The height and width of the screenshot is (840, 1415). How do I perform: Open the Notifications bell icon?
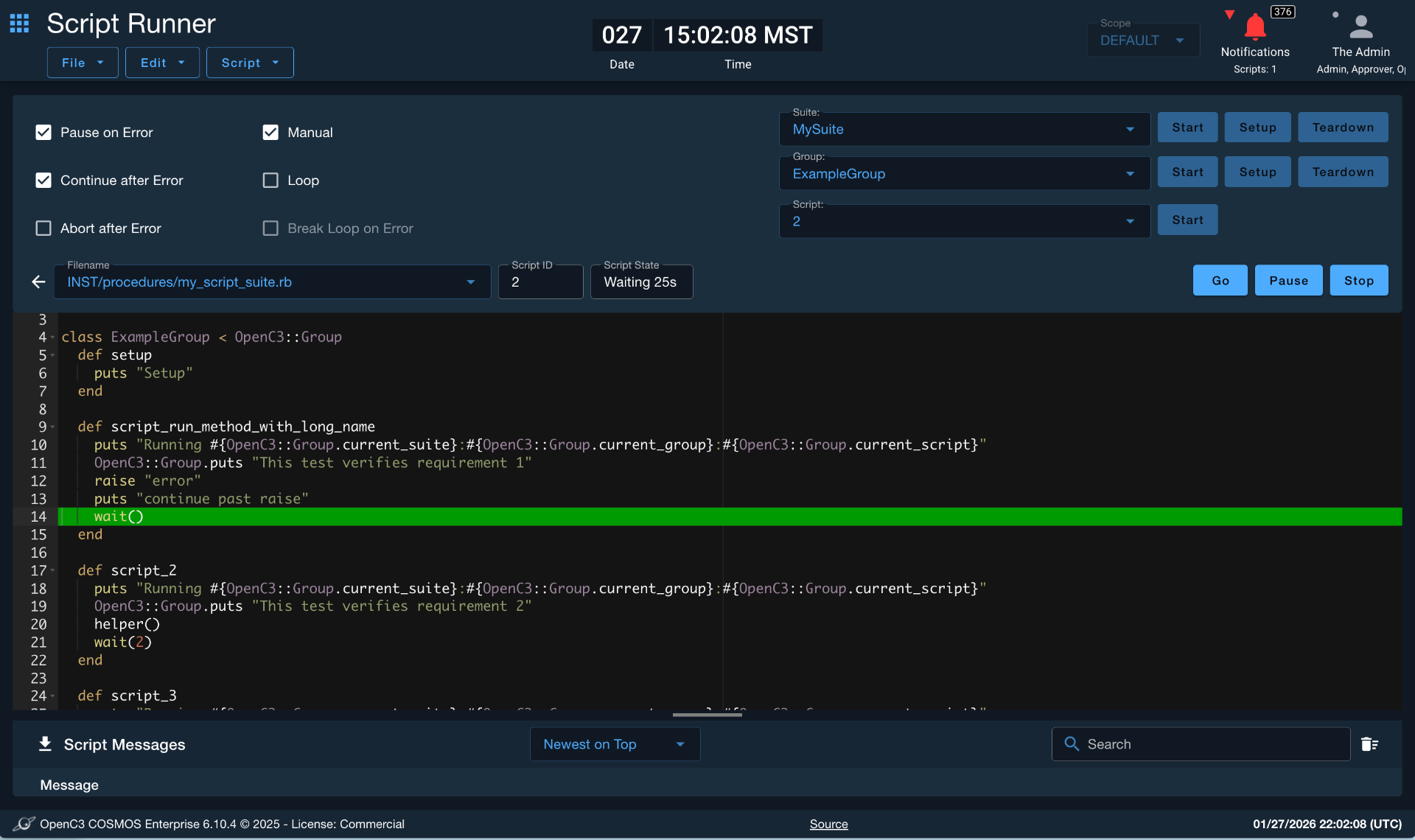coord(1254,27)
